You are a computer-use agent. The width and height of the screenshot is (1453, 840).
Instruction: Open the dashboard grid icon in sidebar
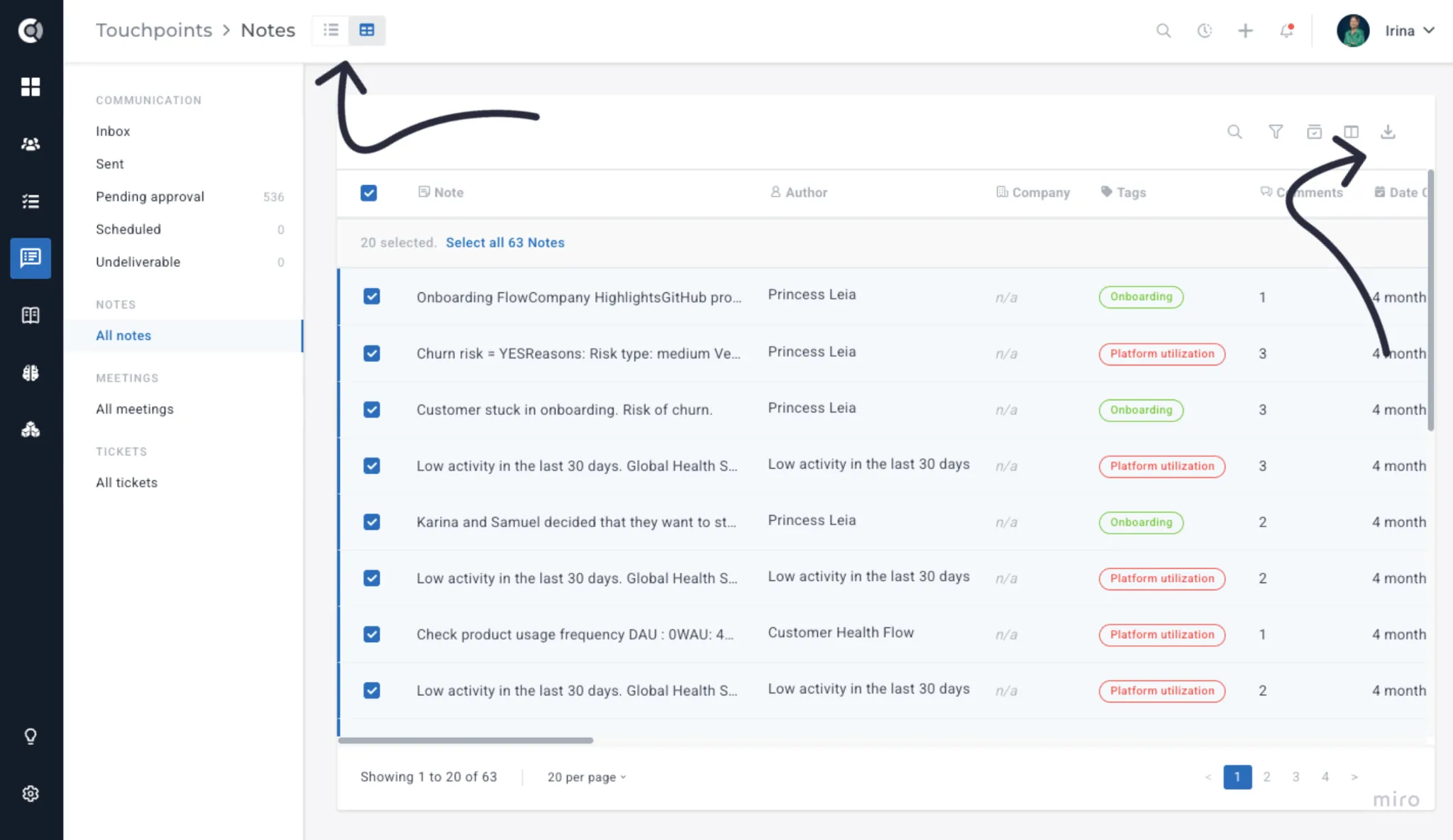pos(31,87)
